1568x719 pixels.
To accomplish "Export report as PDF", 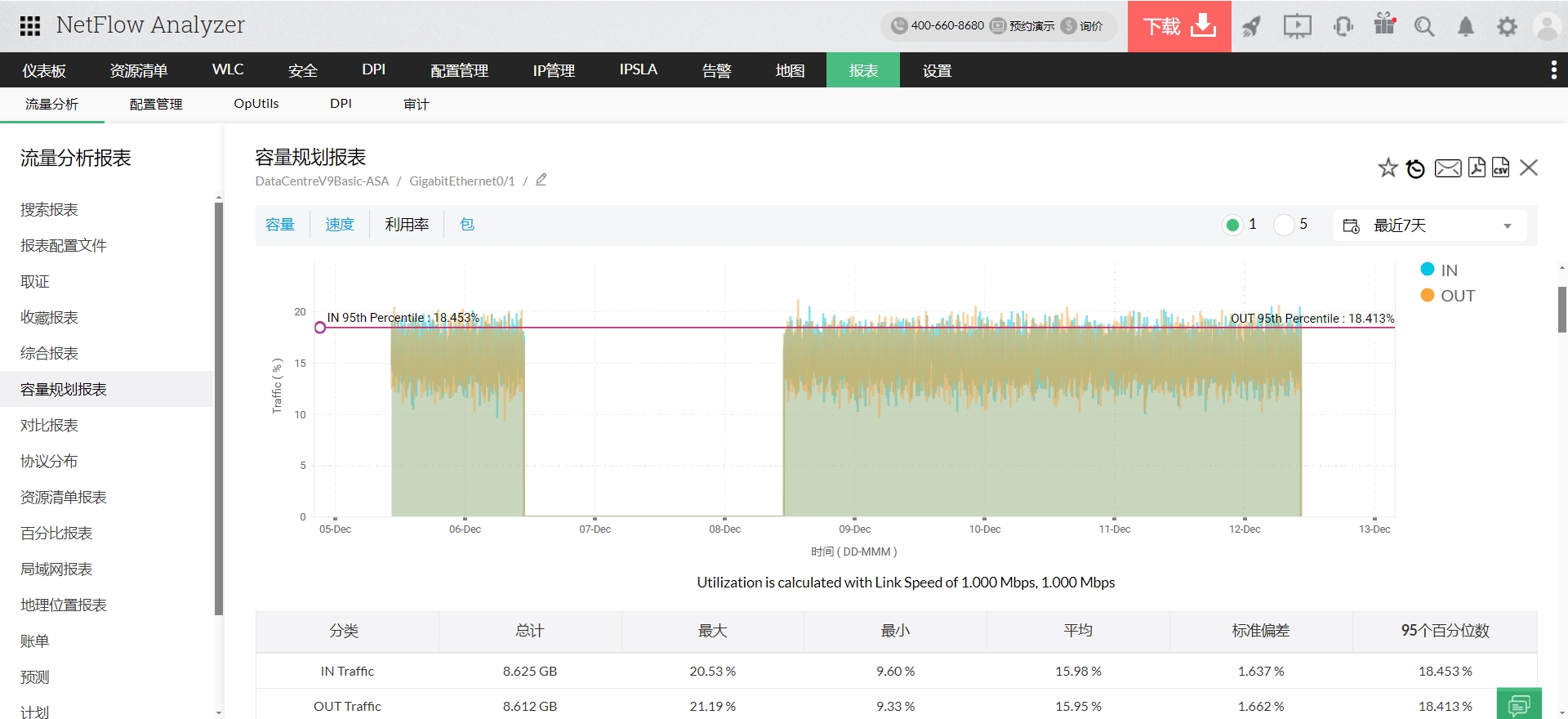I will click(x=1476, y=167).
